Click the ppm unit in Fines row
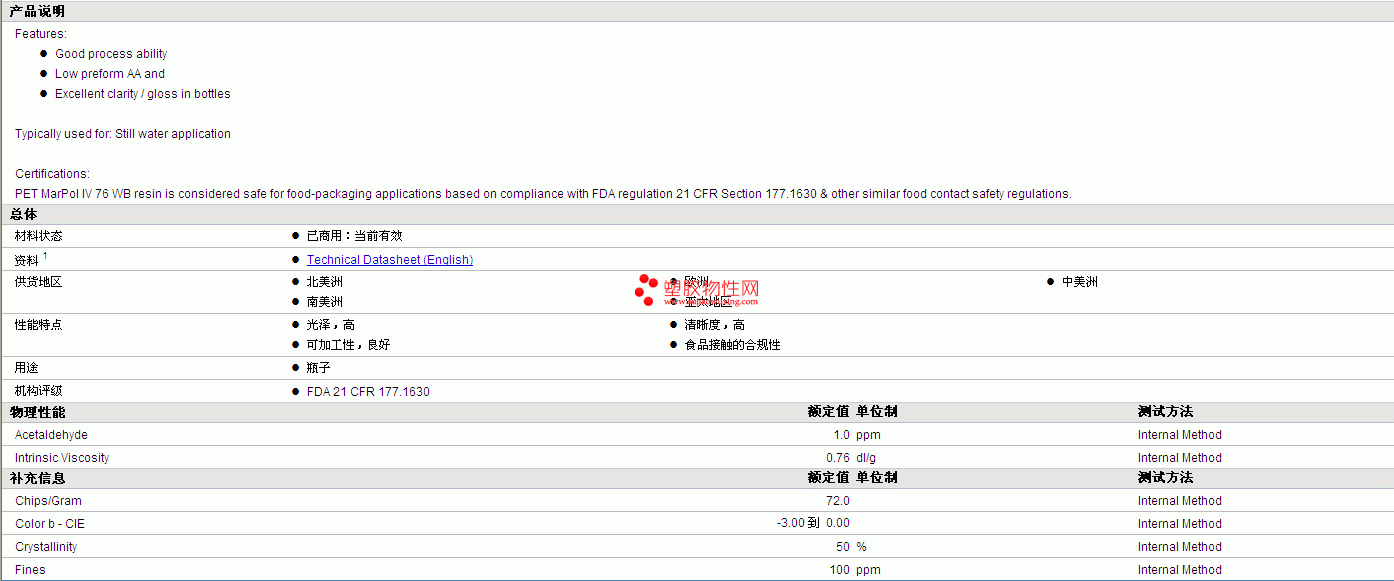The height and width of the screenshot is (581, 1394). tap(868, 570)
